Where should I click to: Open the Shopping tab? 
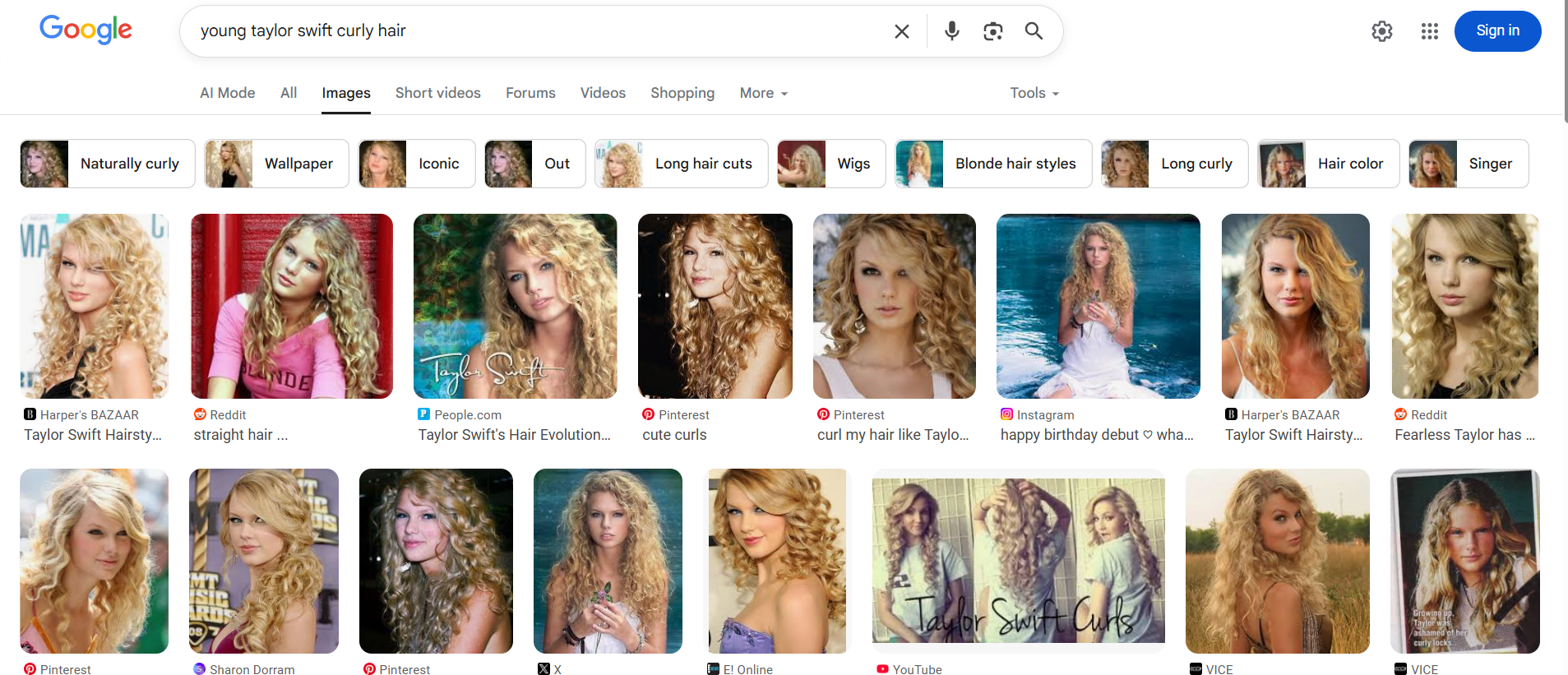pos(682,93)
